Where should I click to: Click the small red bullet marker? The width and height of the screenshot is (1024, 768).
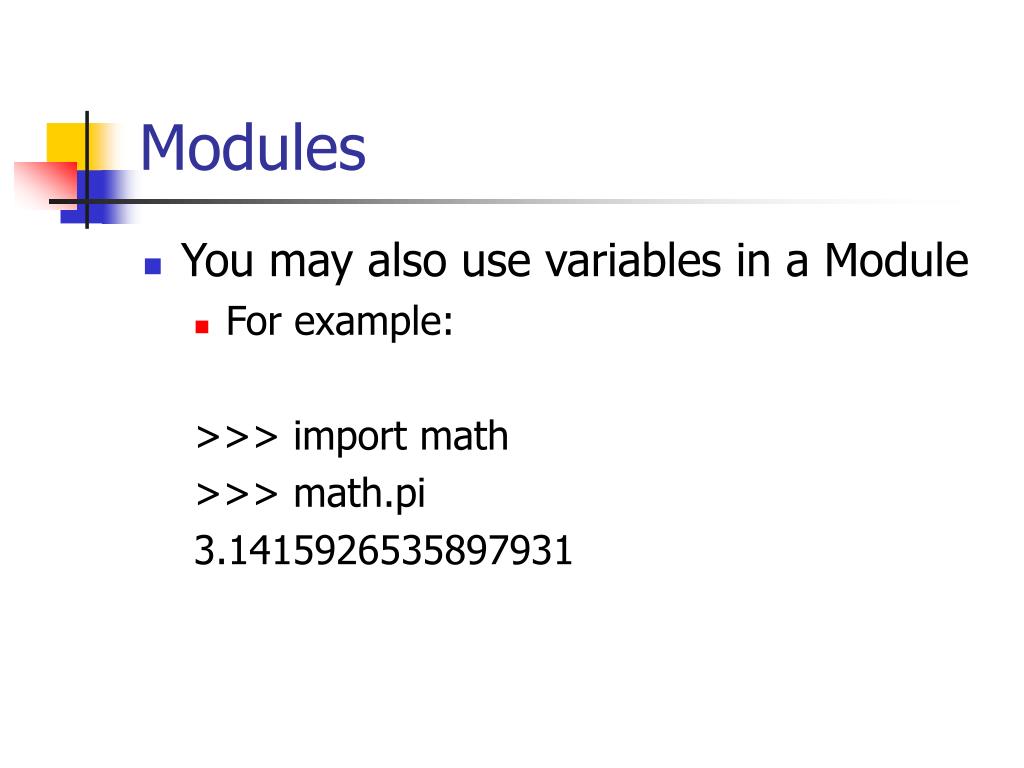202,327
